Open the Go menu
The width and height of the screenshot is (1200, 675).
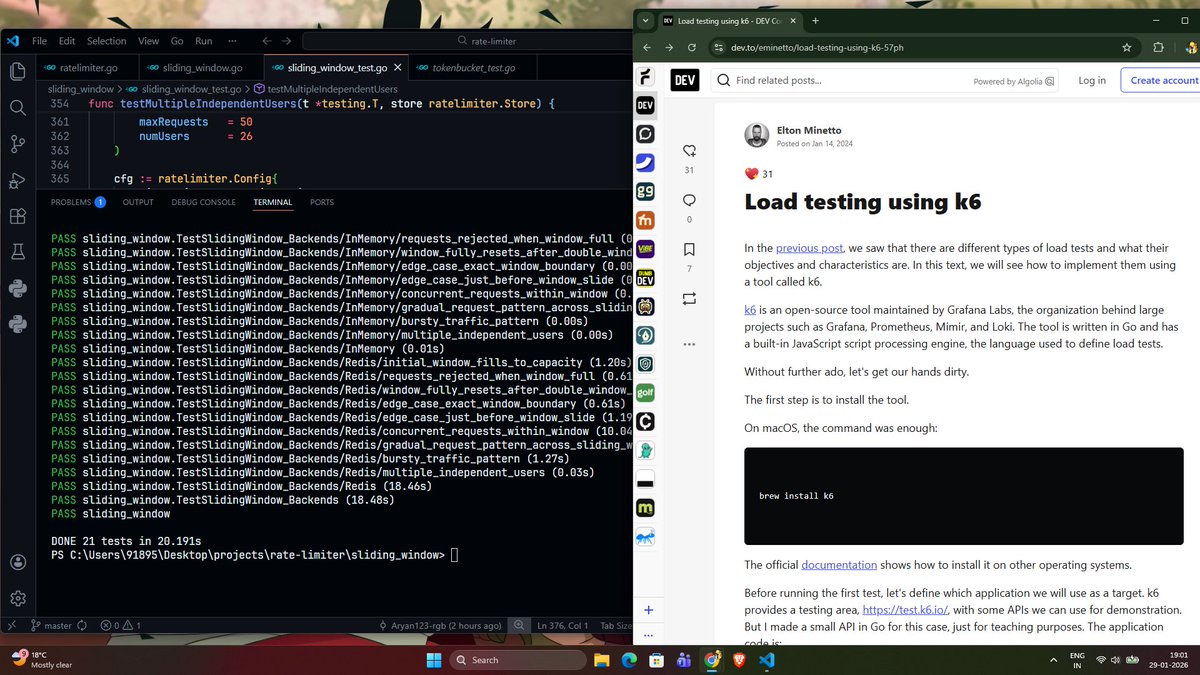point(177,41)
